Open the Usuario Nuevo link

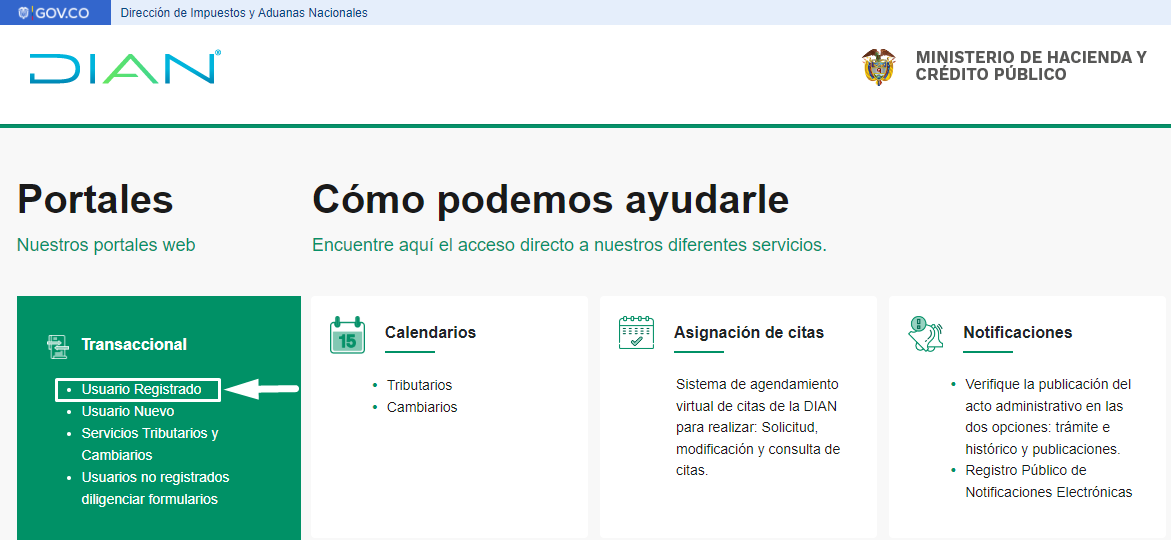[128, 411]
